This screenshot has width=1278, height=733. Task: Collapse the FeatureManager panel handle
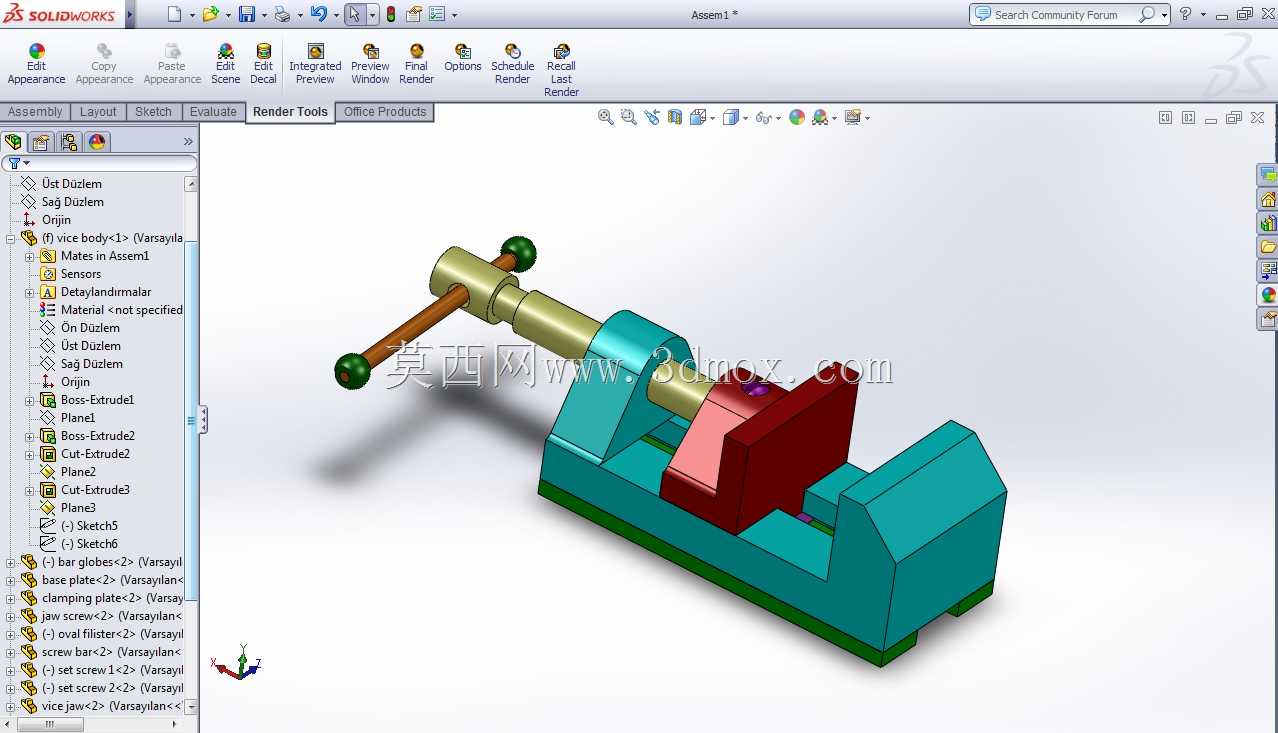[204, 419]
